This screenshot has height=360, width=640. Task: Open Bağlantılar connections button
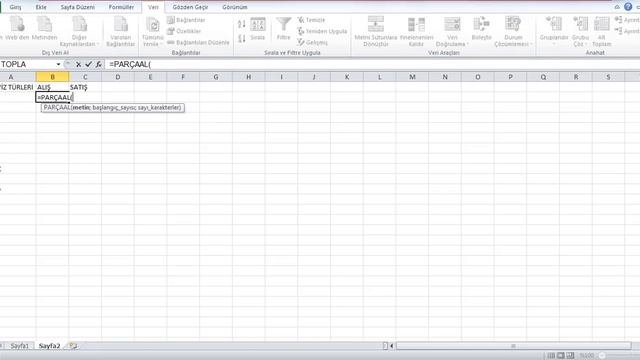point(186,20)
